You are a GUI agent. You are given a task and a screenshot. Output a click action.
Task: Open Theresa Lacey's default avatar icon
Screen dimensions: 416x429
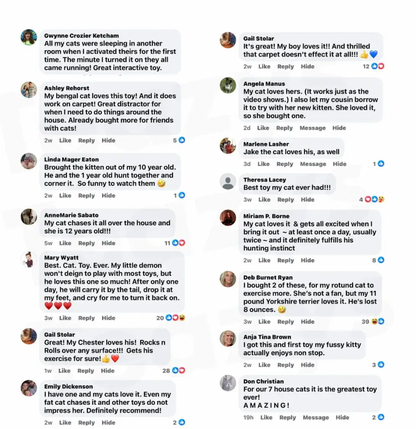228,182
